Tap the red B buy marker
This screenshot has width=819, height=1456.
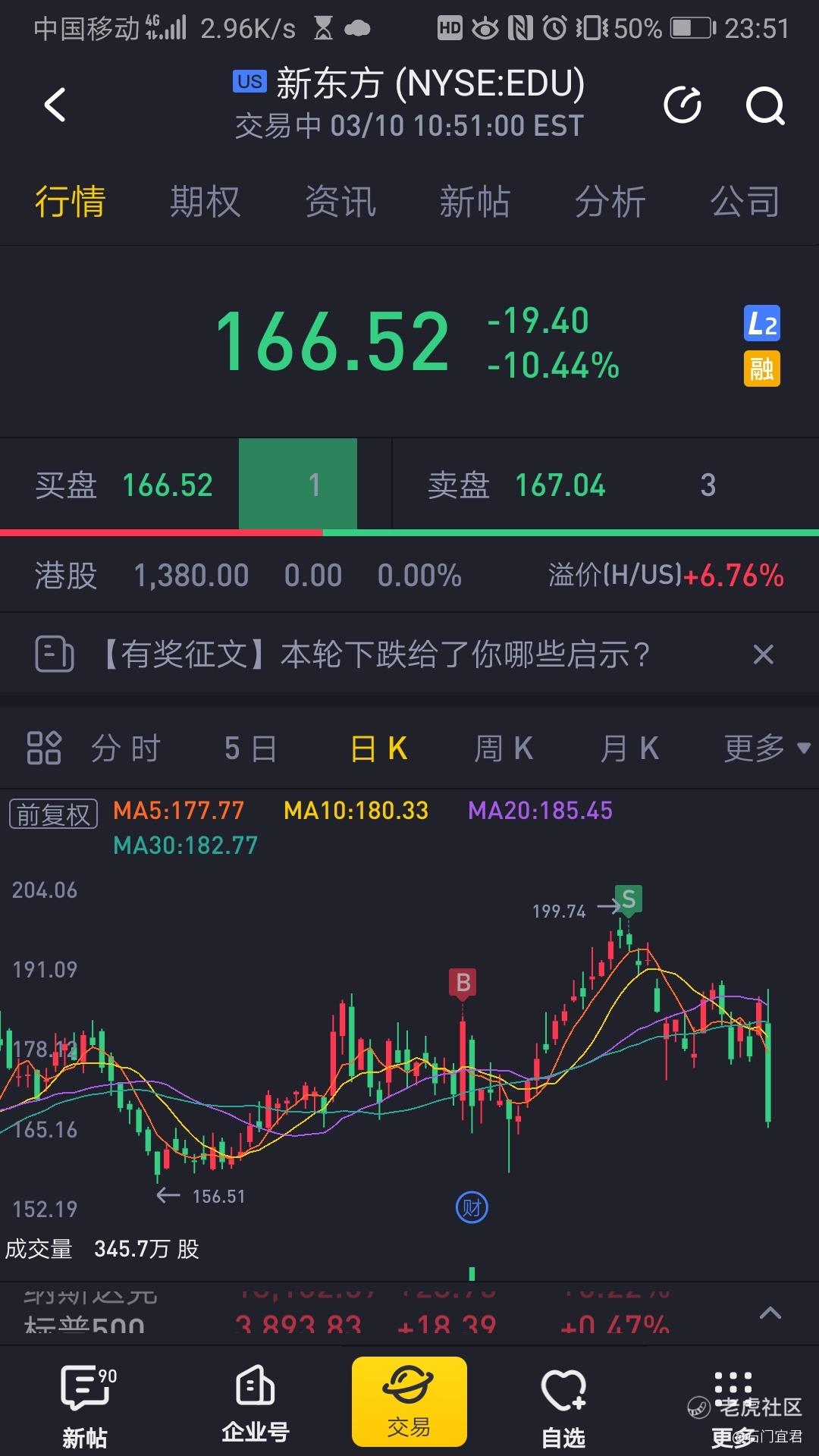463,983
